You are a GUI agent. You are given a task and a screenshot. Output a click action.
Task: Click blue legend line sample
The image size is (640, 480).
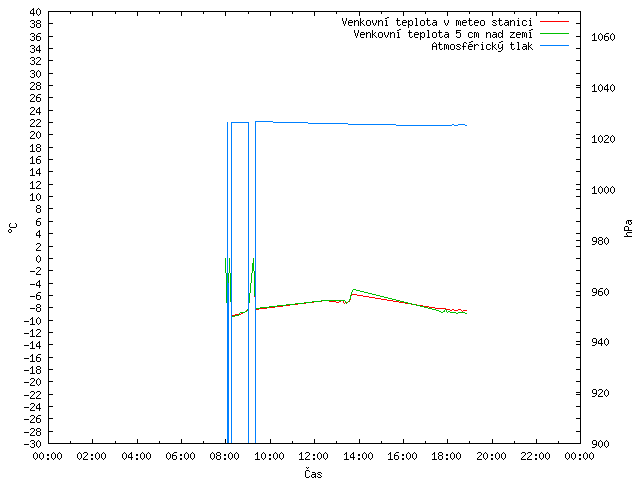pos(554,46)
